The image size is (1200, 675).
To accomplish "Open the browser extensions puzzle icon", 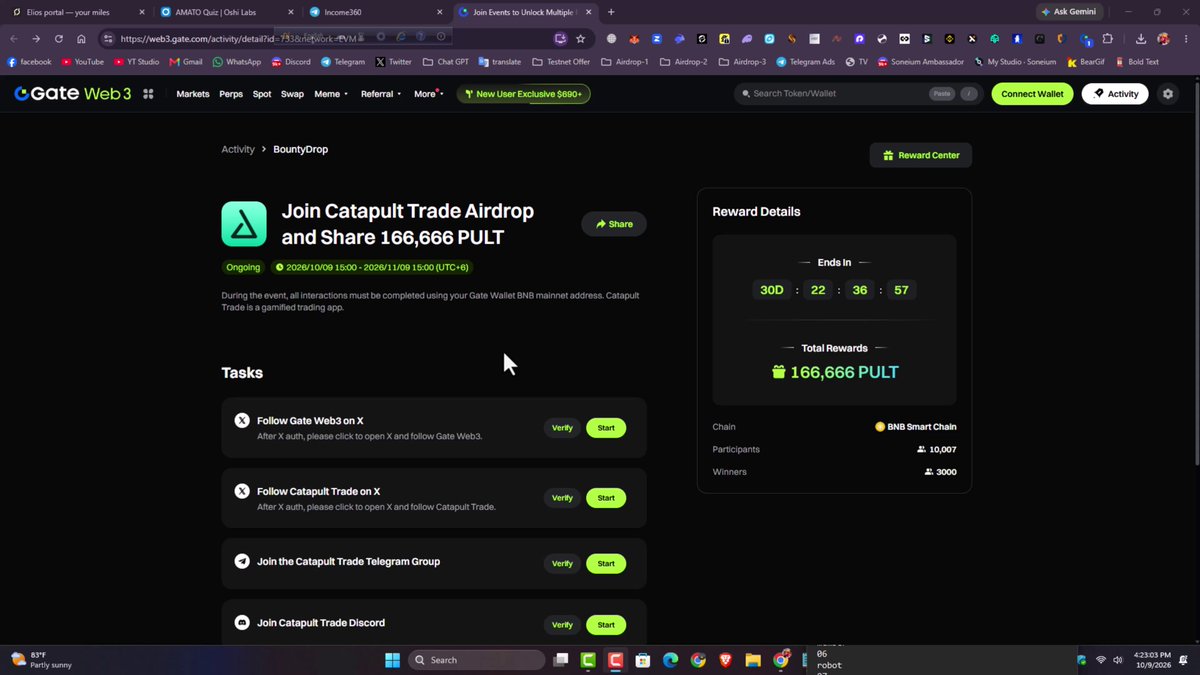I will click(1107, 39).
